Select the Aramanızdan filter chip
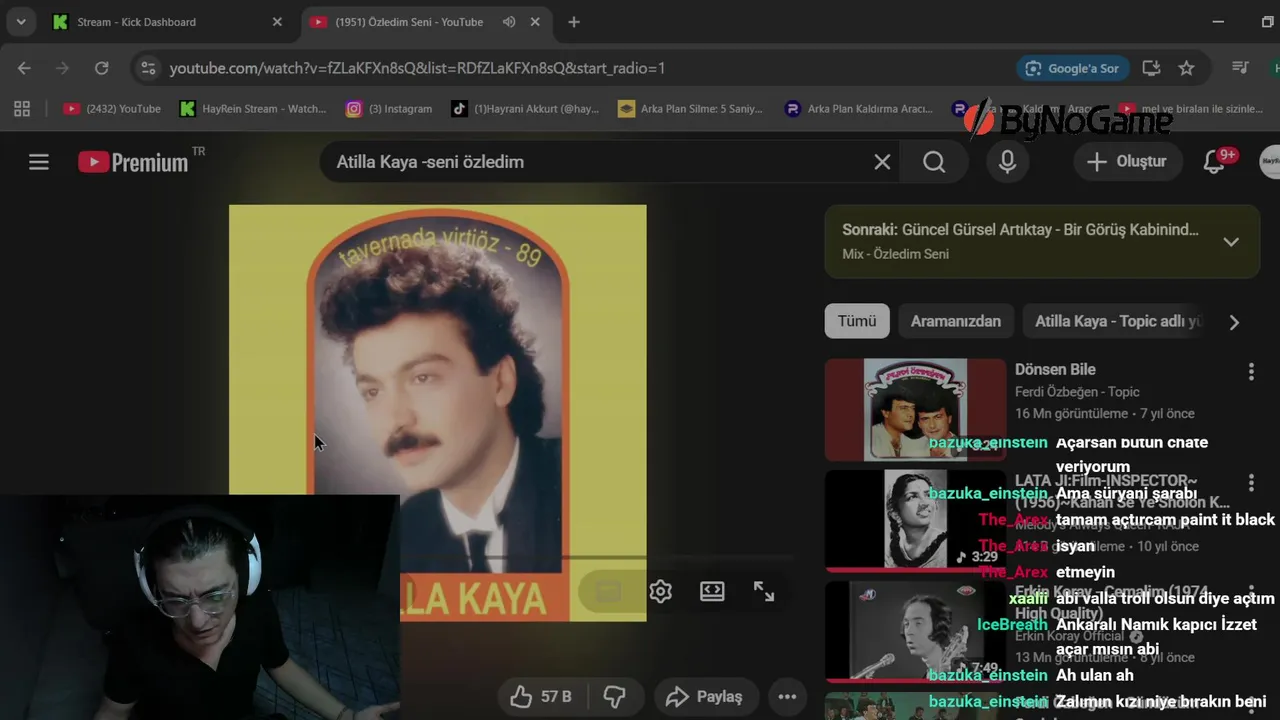The height and width of the screenshot is (720, 1280). click(x=956, y=321)
